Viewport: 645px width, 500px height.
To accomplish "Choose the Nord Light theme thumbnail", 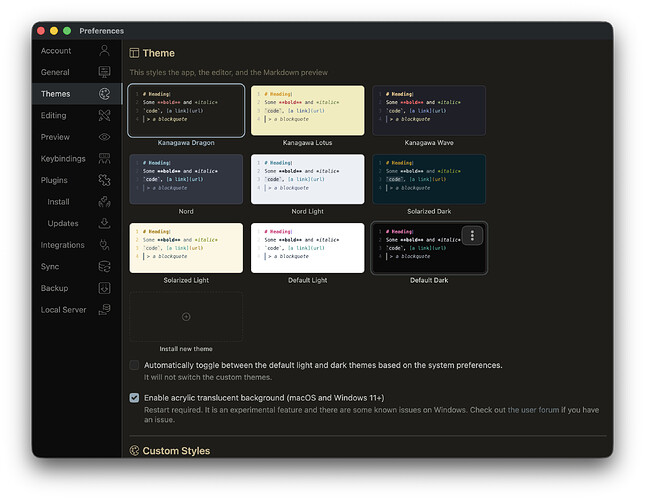I will 307,179.
